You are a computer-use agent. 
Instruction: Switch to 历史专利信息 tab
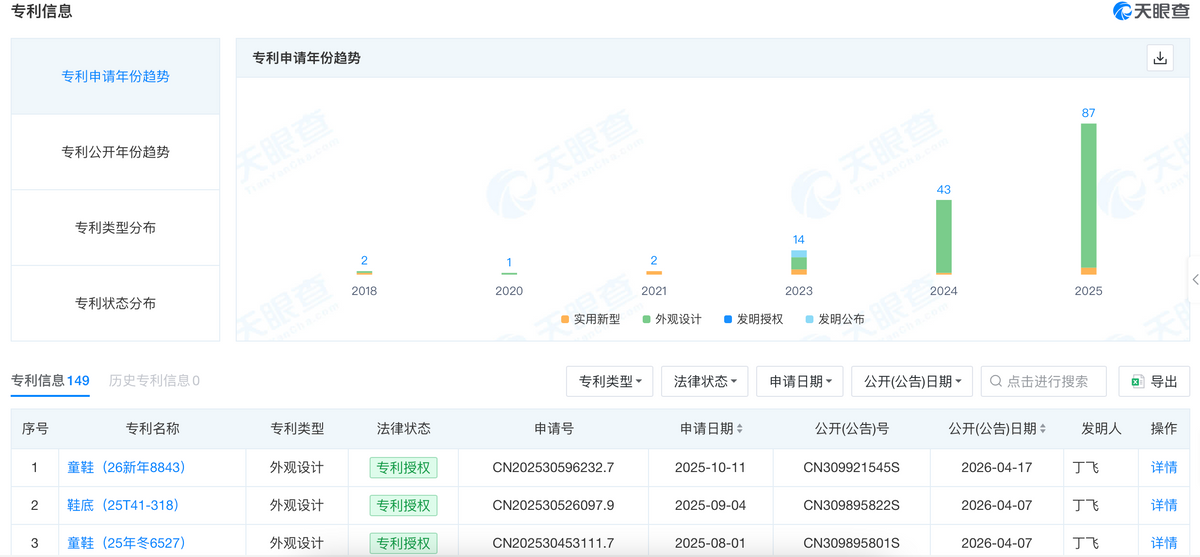(154, 380)
